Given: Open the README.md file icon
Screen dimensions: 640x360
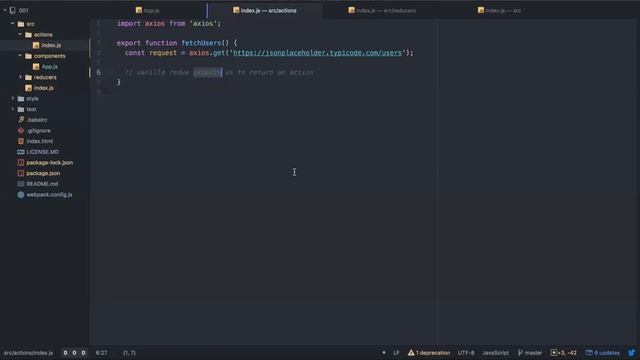Looking at the screenshot, I should coord(21,184).
